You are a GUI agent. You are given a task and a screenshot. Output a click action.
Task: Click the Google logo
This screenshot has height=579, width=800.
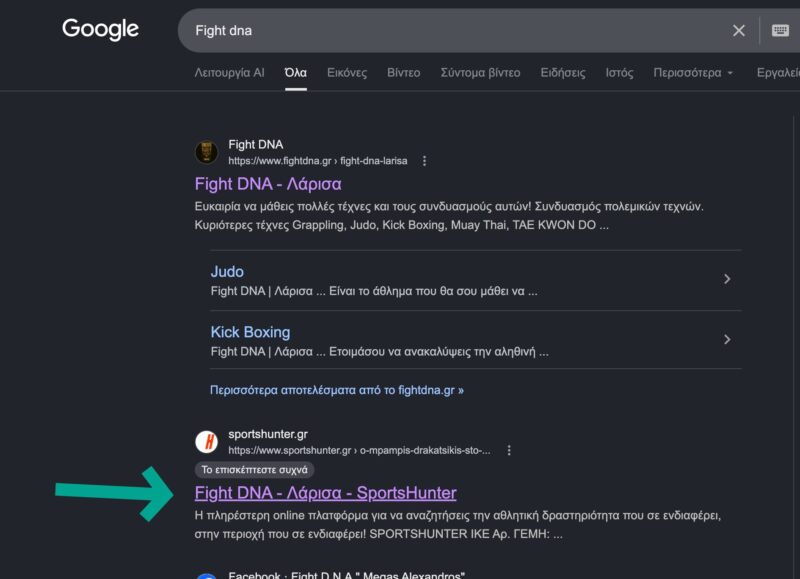[100, 29]
